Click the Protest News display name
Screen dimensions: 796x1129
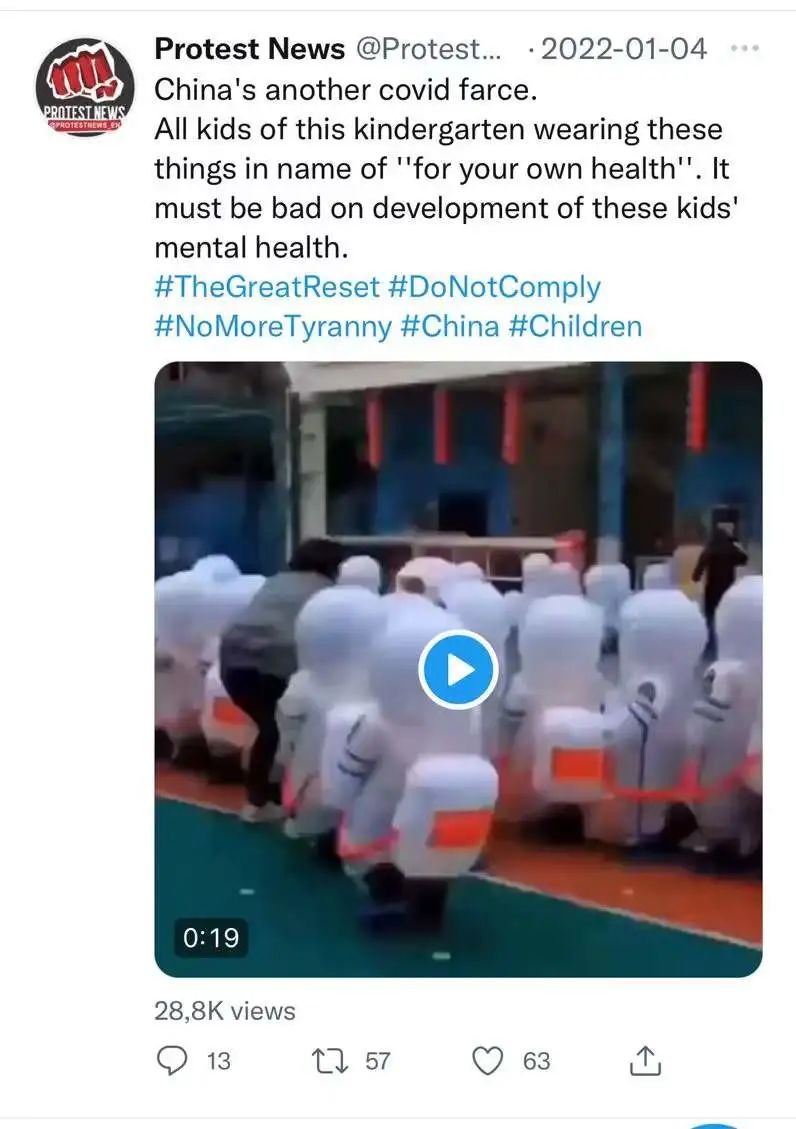pos(250,49)
